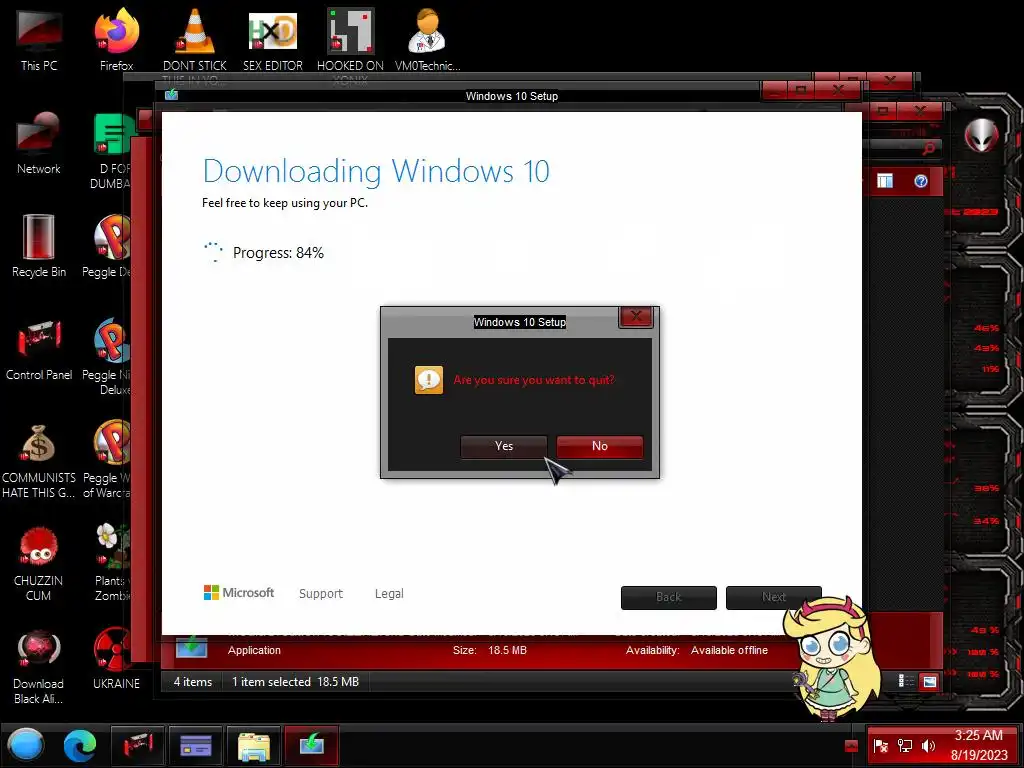Switch Explorer to large icons view
The image size is (1024, 768).
point(929,682)
